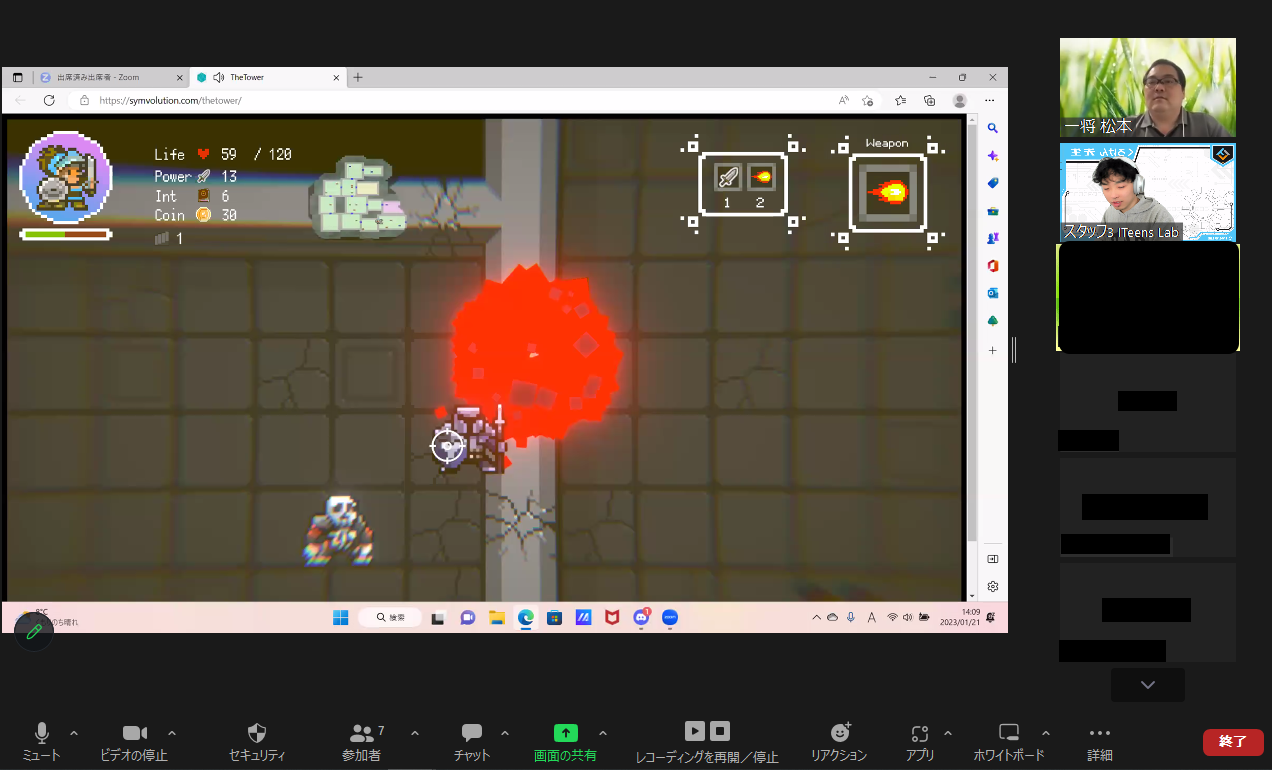Open the Shopping tag in Edge sidebar

coord(993,183)
